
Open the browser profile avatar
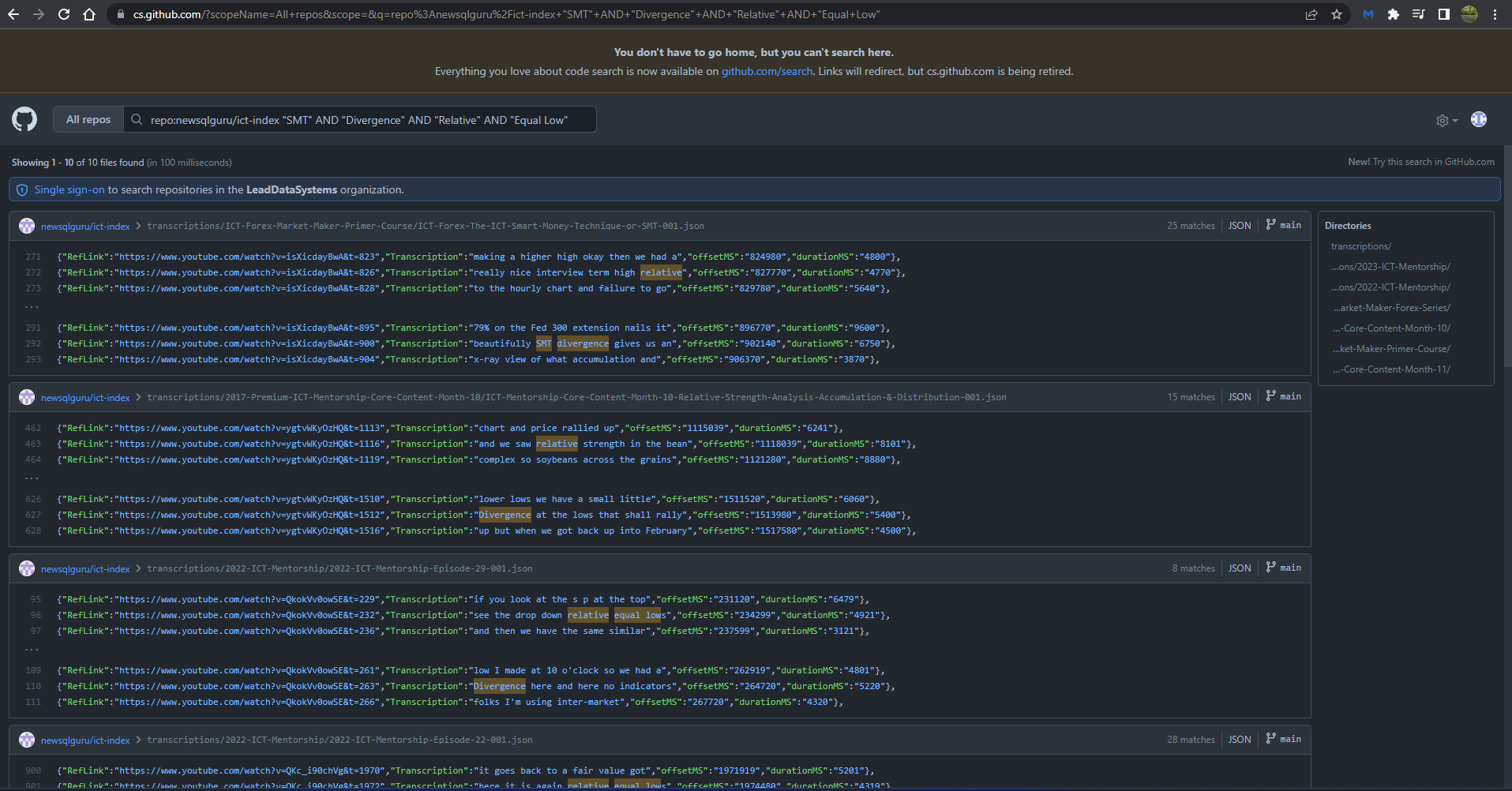coord(1469,14)
